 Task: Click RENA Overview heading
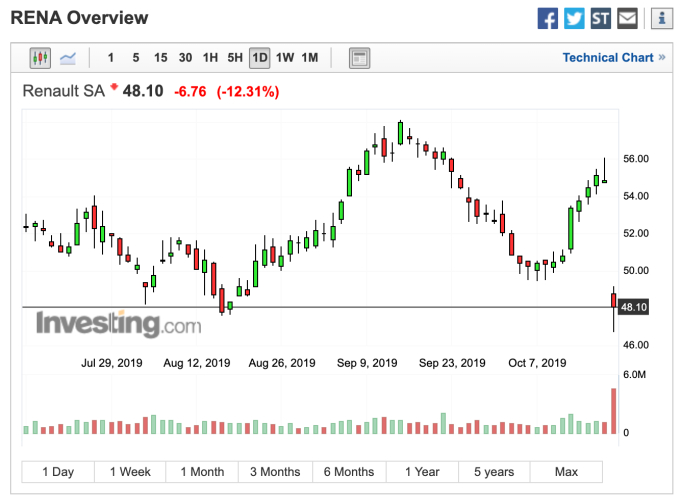(79, 18)
